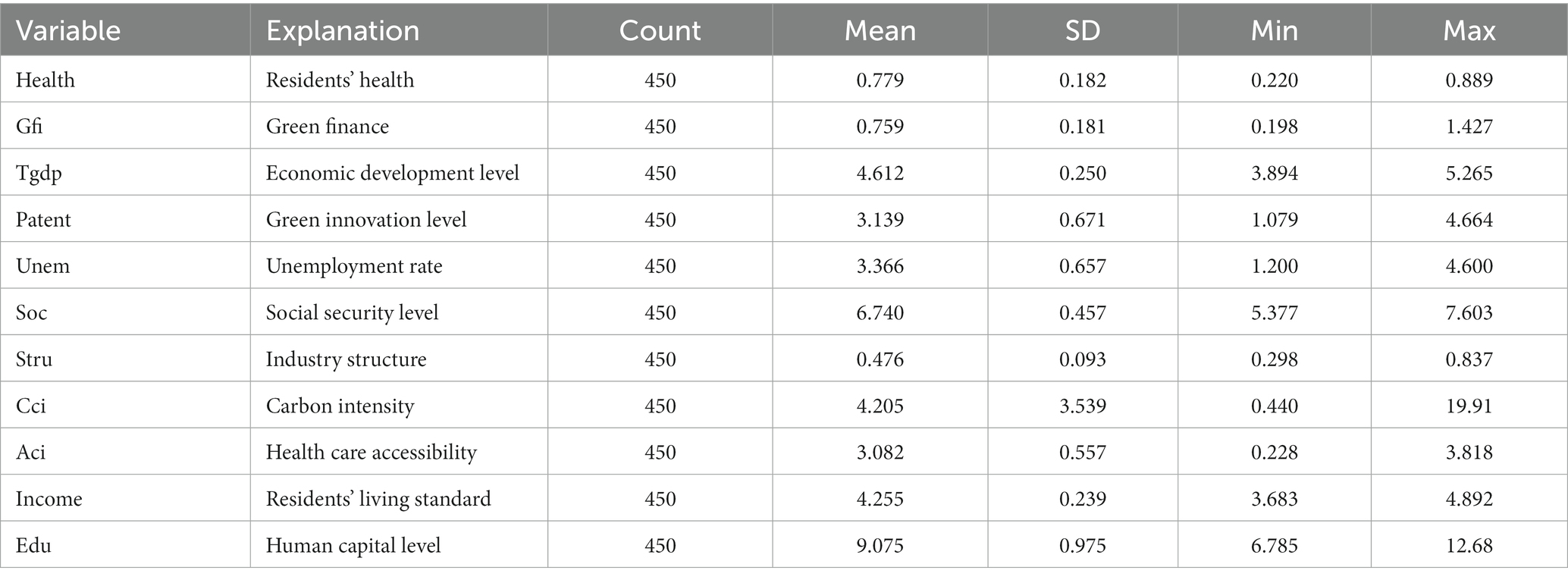
Task: Select the Count column header
Action: click(660, 30)
